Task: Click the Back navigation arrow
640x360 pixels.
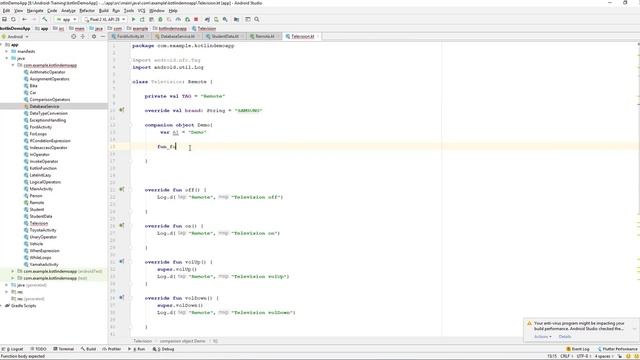Action: 24,19
